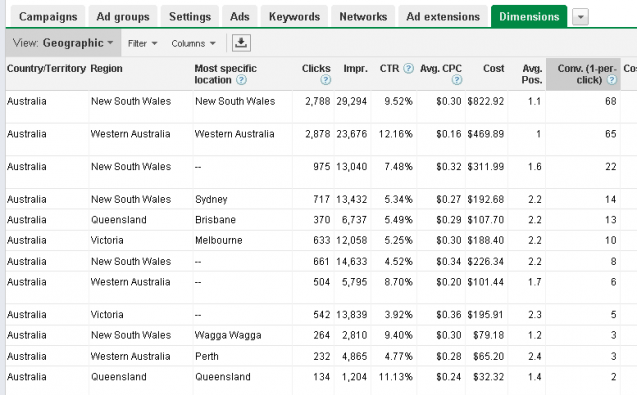The image size is (637, 395).
Task: Select the Brisbane location cell
Action: [215, 219]
